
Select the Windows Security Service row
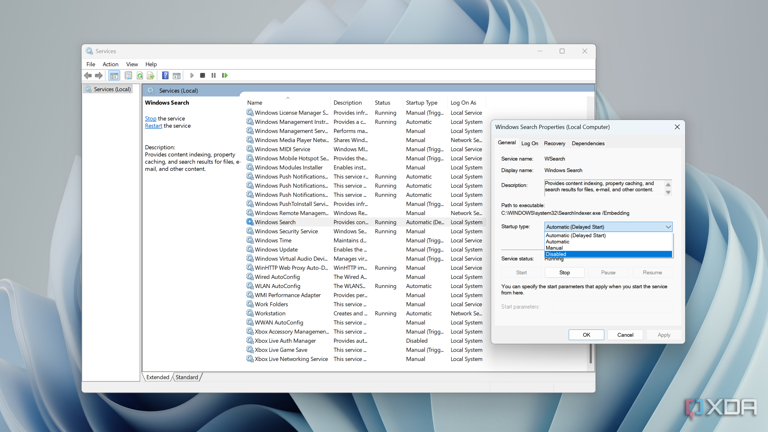pos(365,231)
